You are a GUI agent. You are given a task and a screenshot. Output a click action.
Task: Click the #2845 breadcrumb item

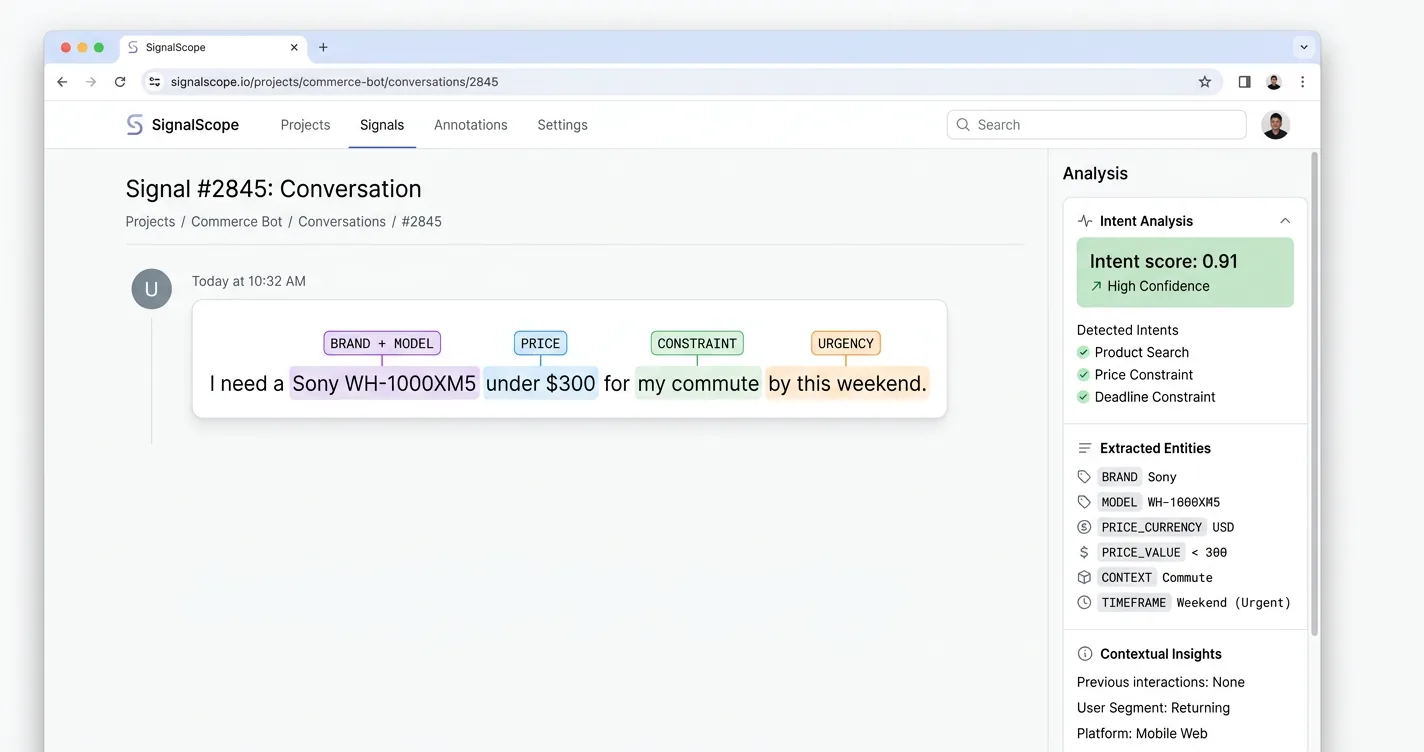click(422, 222)
